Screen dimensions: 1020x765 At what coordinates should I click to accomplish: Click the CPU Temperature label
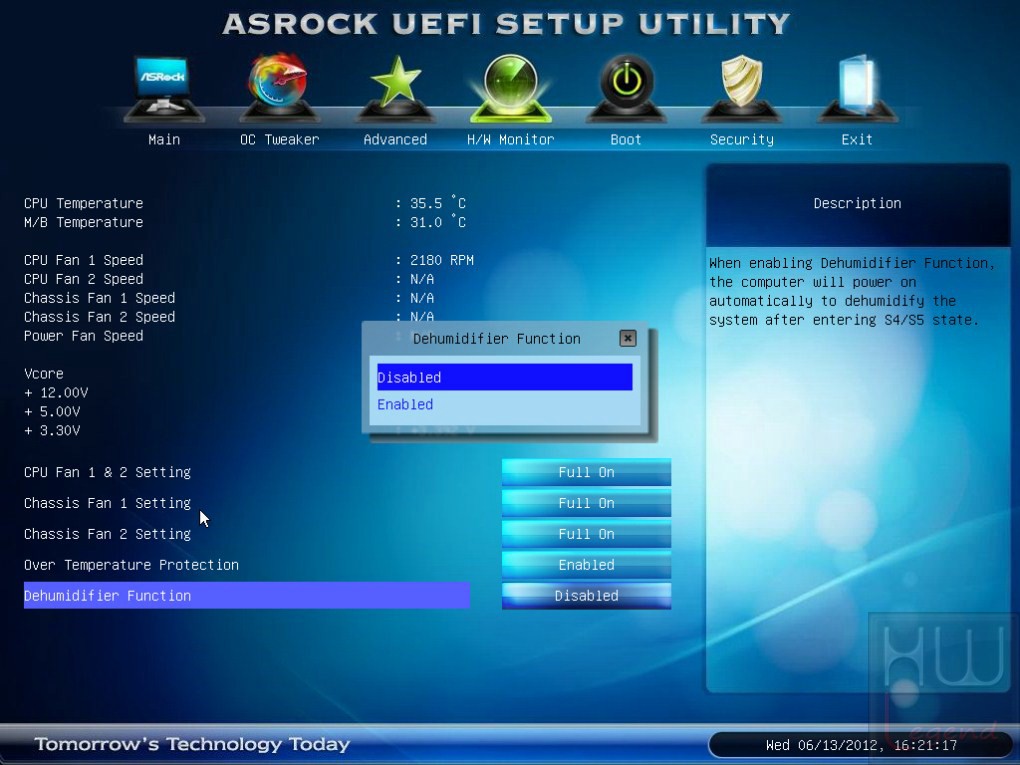click(83, 203)
